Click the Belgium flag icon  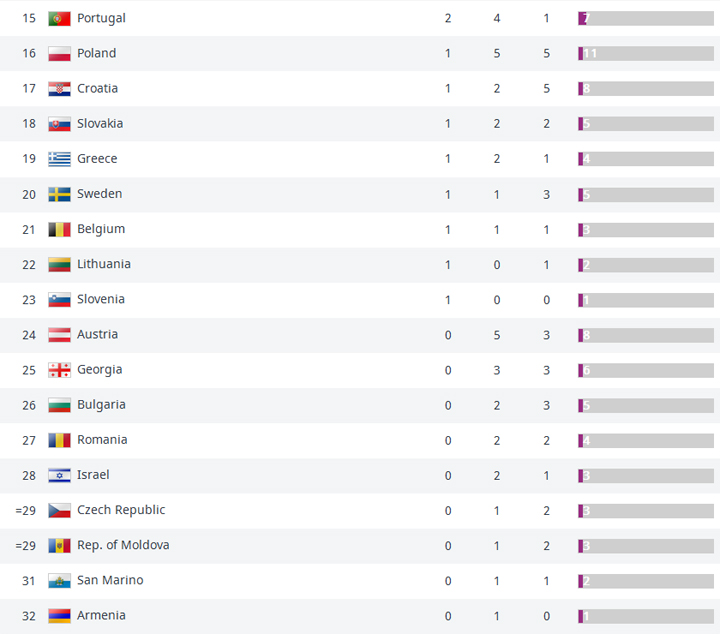pos(59,229)
